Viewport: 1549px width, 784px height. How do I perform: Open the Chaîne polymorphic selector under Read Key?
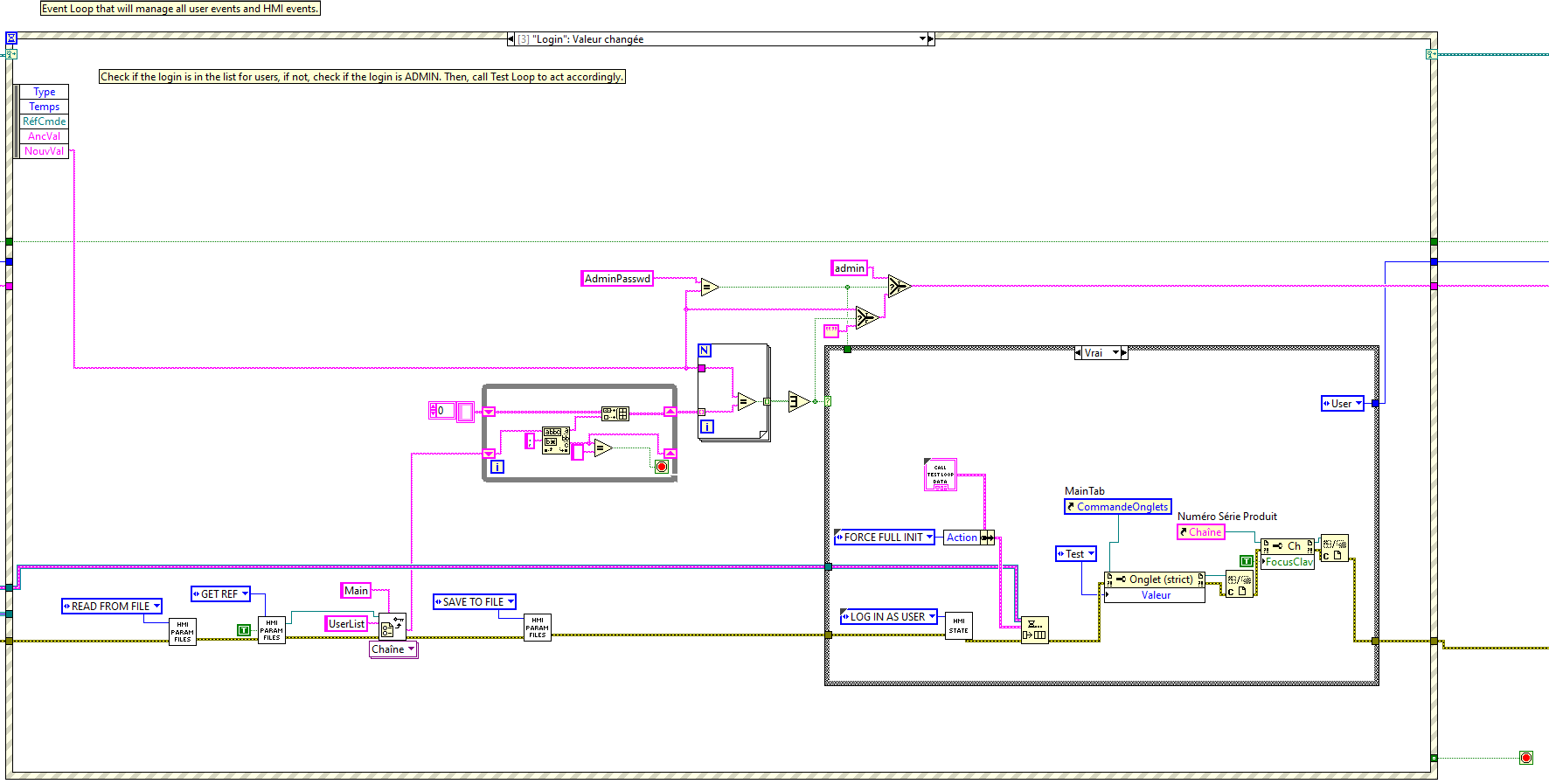tap(393, 649)
